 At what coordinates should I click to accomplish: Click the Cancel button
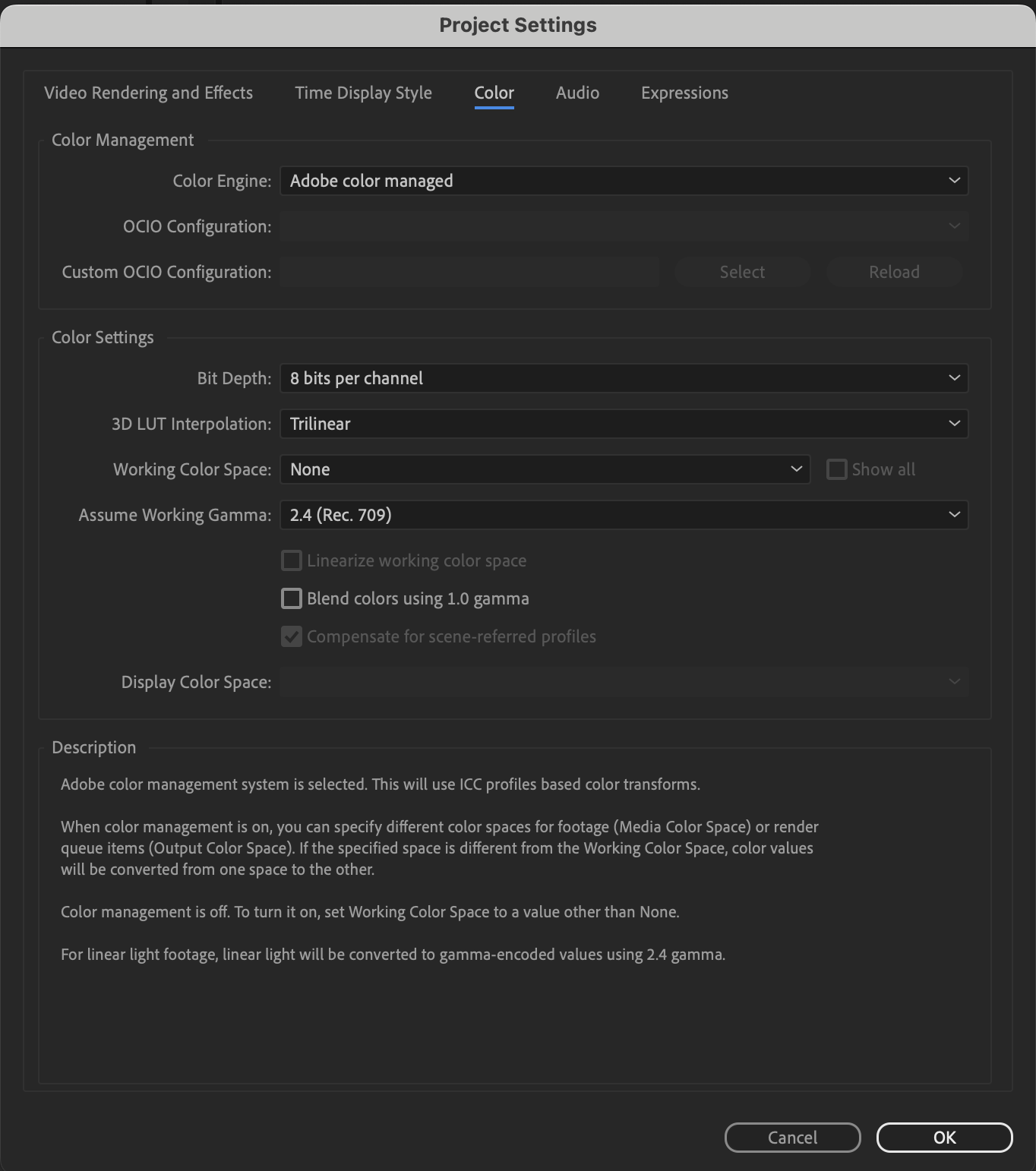793,1138
